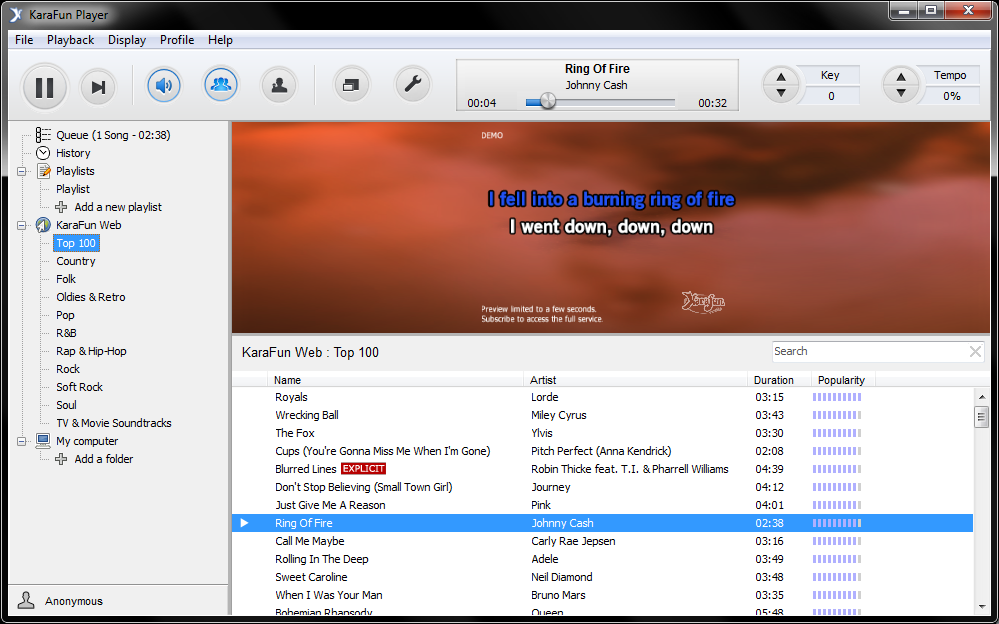Select the Rock category
The width and height of the screenshot is (999, 624).
pyautogui.click(x=68, y=369)
